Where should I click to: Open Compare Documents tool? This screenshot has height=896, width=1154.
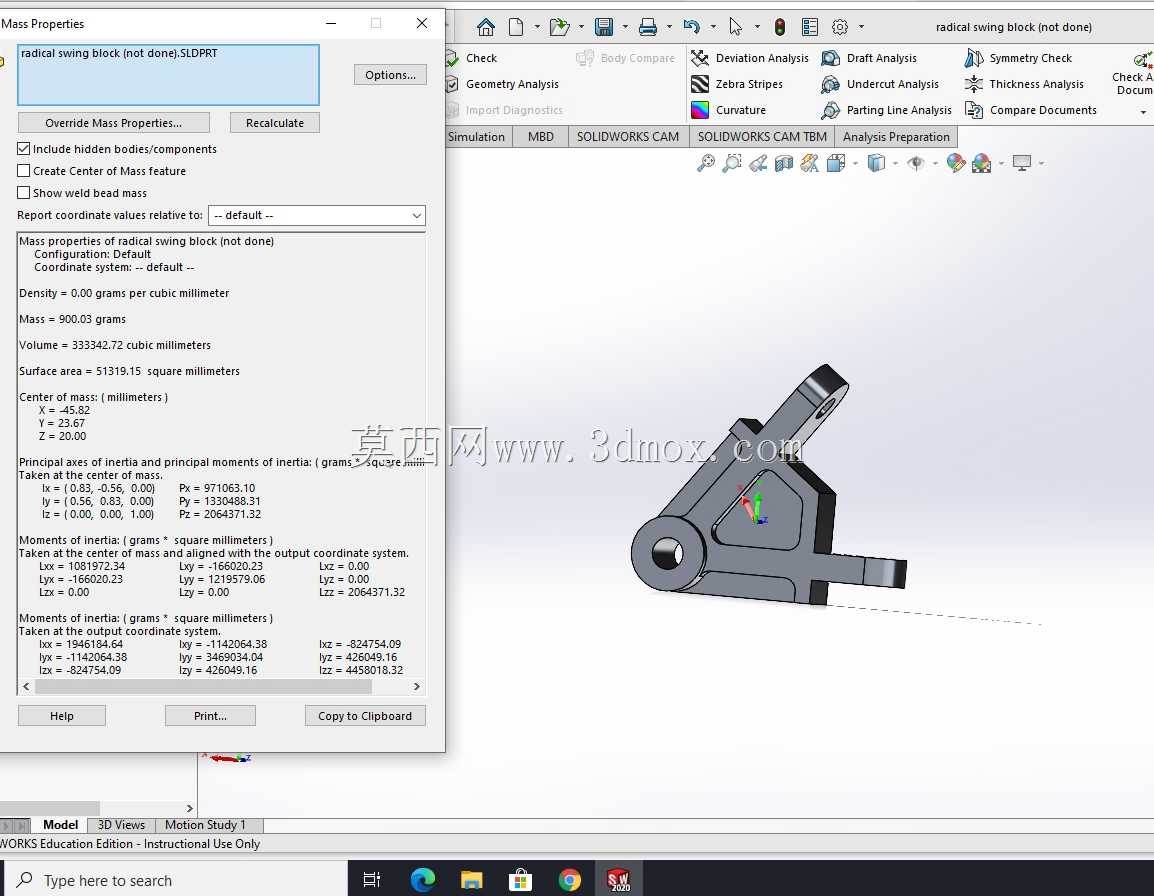1030,110
